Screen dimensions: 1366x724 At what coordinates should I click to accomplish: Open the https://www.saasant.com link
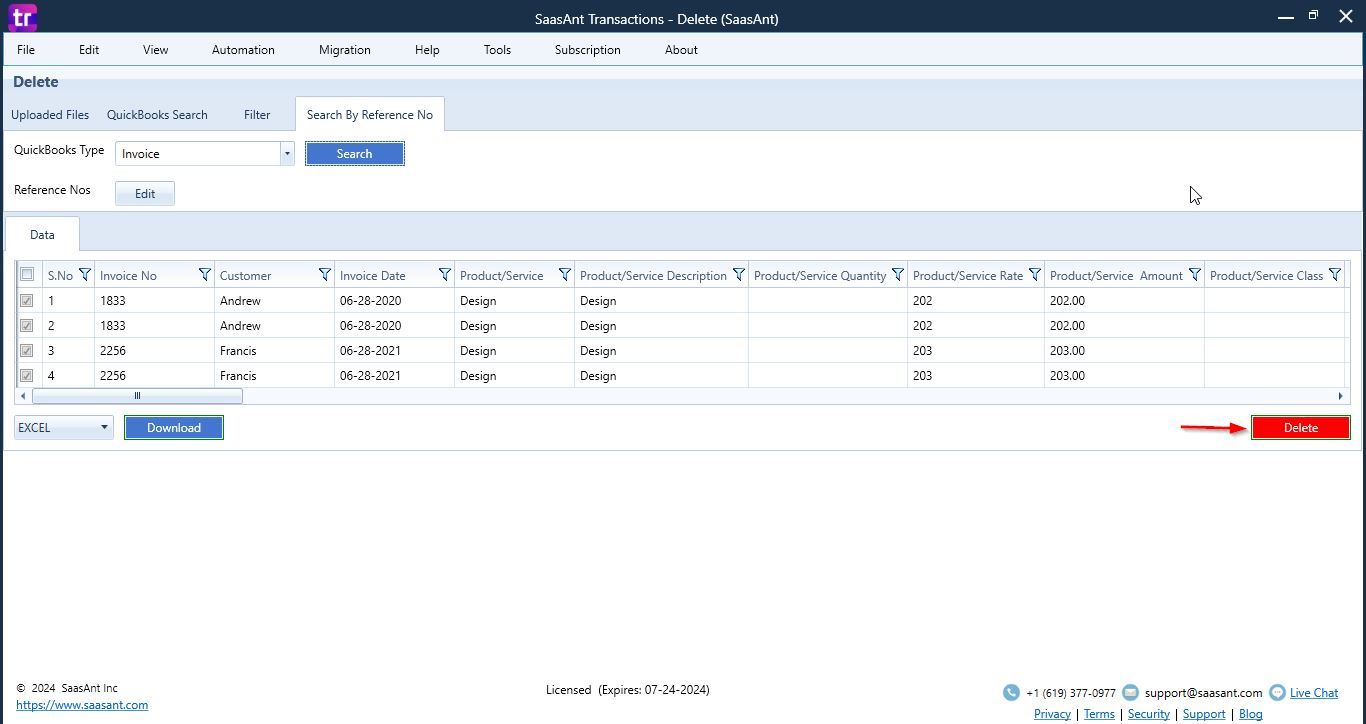coord(82,705)
